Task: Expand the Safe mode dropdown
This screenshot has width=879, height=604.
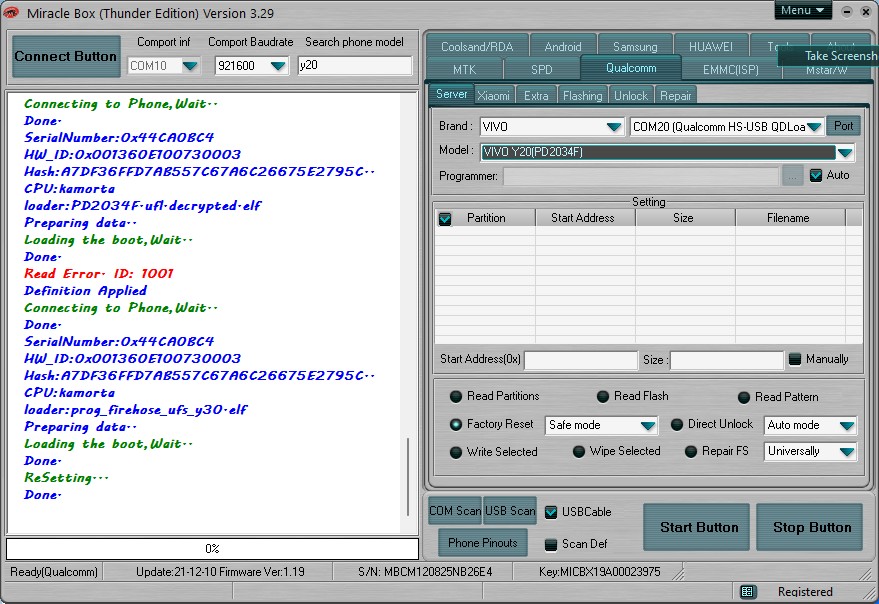Action: 648,426
